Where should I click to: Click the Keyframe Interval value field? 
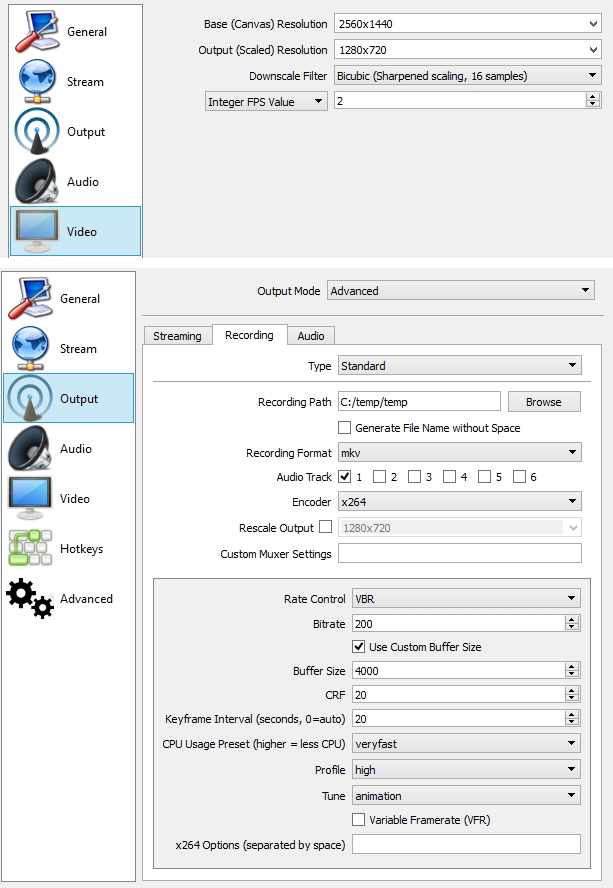(x=459, y=719)
